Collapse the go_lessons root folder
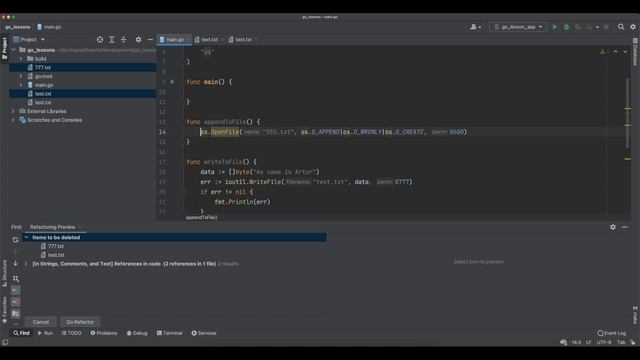Viewport: 640px width, 360px height. point(13,50)
